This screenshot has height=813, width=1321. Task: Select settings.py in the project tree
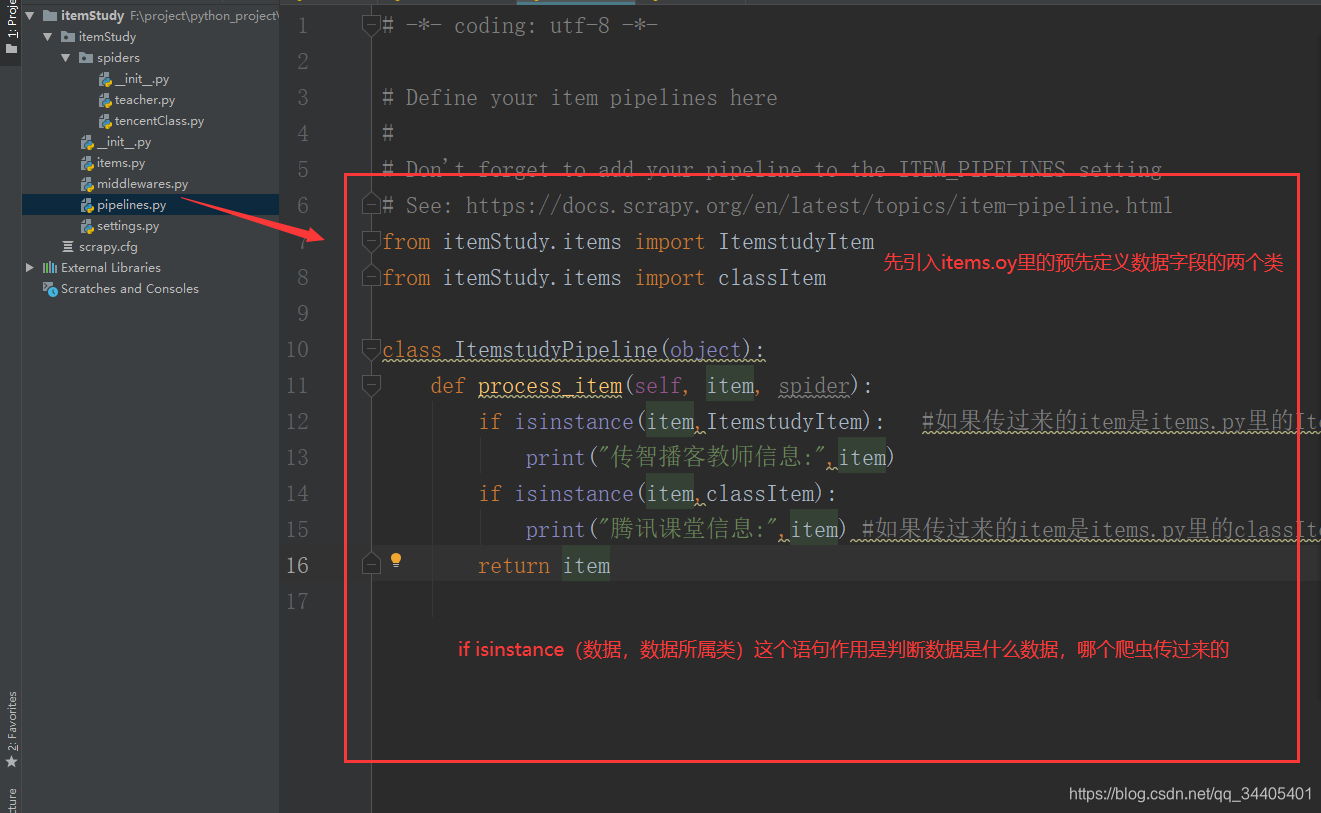(128, 226)
